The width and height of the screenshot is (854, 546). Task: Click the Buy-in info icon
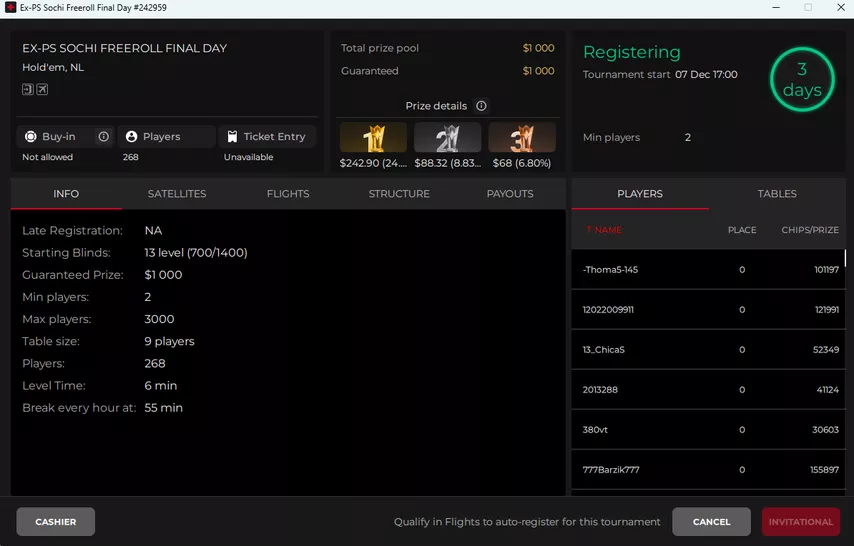click(103, 137)
